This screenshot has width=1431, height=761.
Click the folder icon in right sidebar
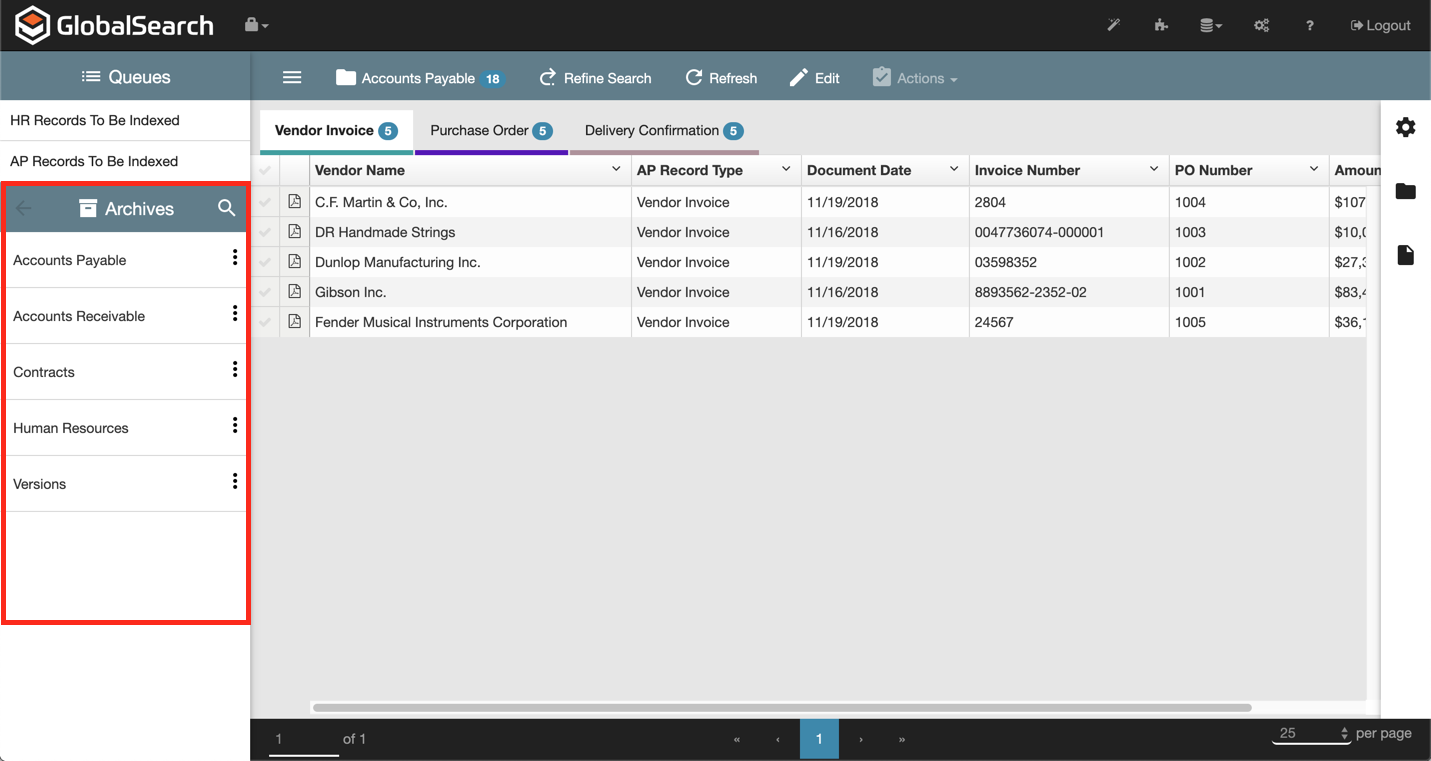(1405, 191)
